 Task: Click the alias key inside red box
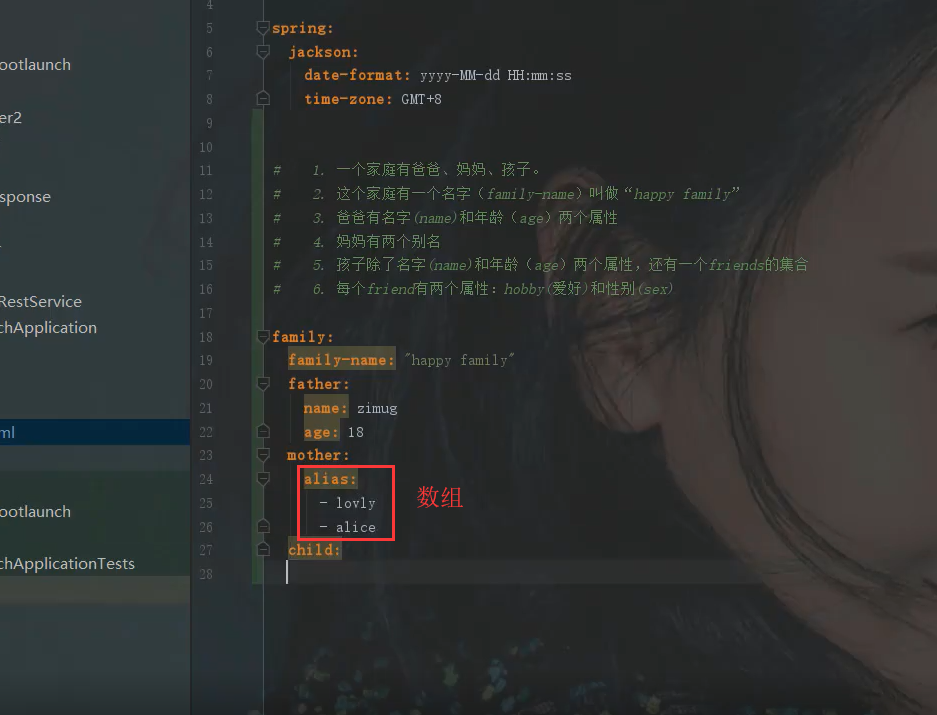[330, 479]
